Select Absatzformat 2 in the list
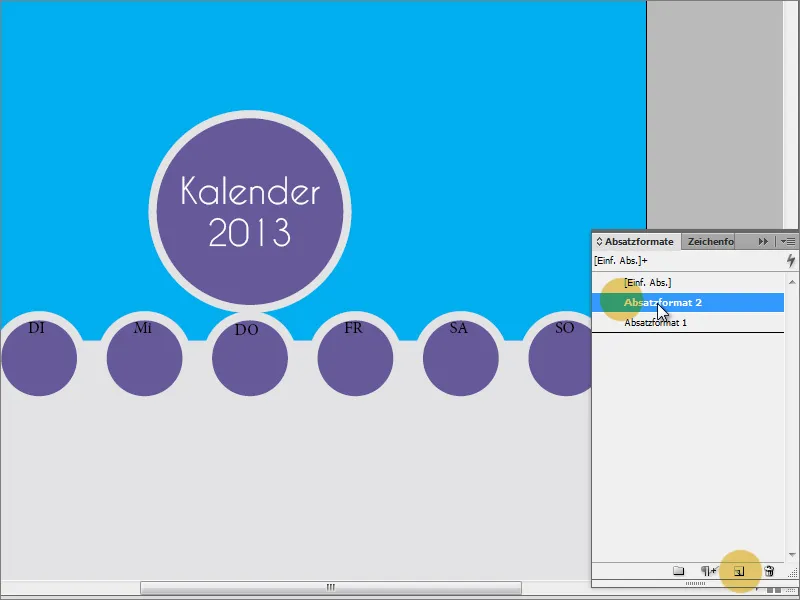 688,303
